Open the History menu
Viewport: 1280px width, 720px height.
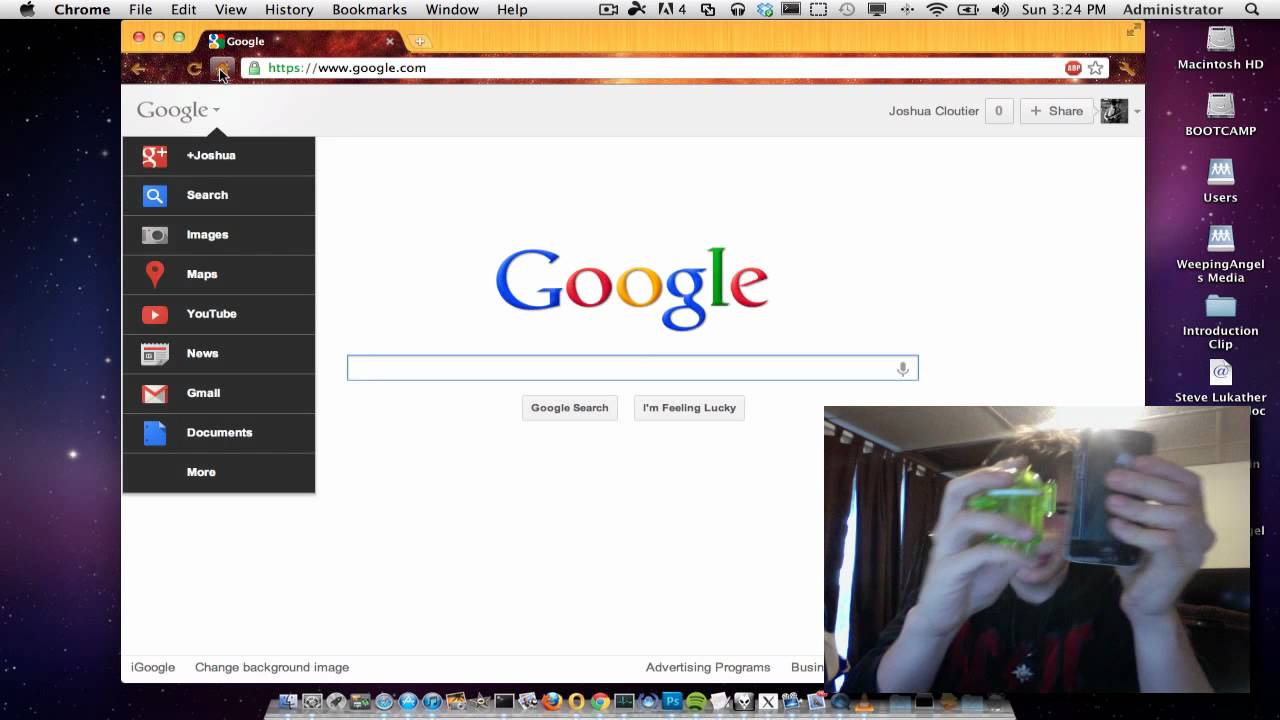click(x=289, y=9)
